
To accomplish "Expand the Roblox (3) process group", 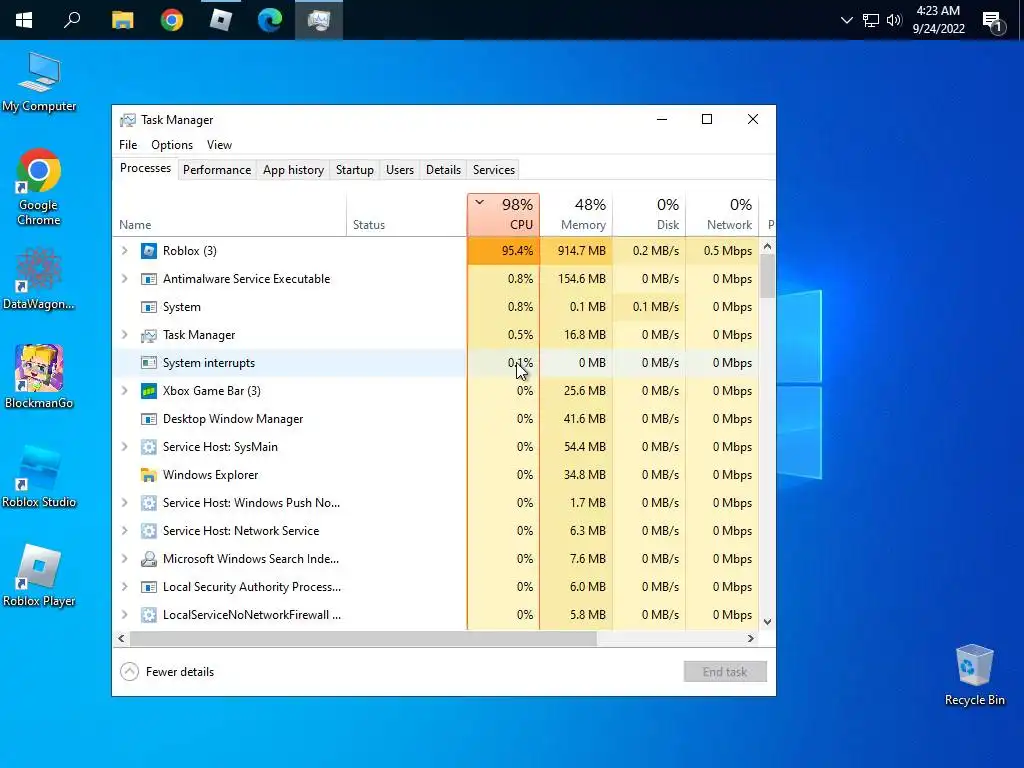I will pyautogui.click(x=125, y=251).
